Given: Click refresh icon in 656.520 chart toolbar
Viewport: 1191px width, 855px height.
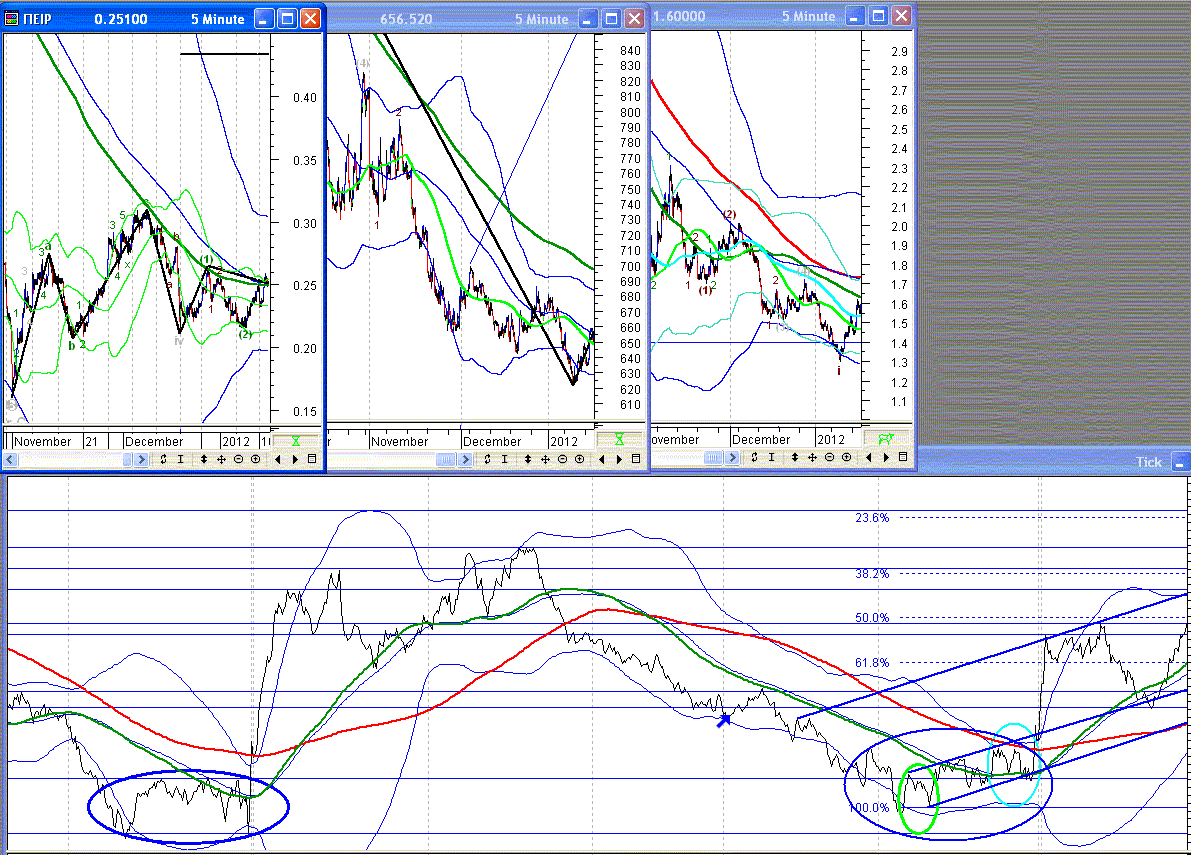Looking at the screenshot, I should (487, 459).
